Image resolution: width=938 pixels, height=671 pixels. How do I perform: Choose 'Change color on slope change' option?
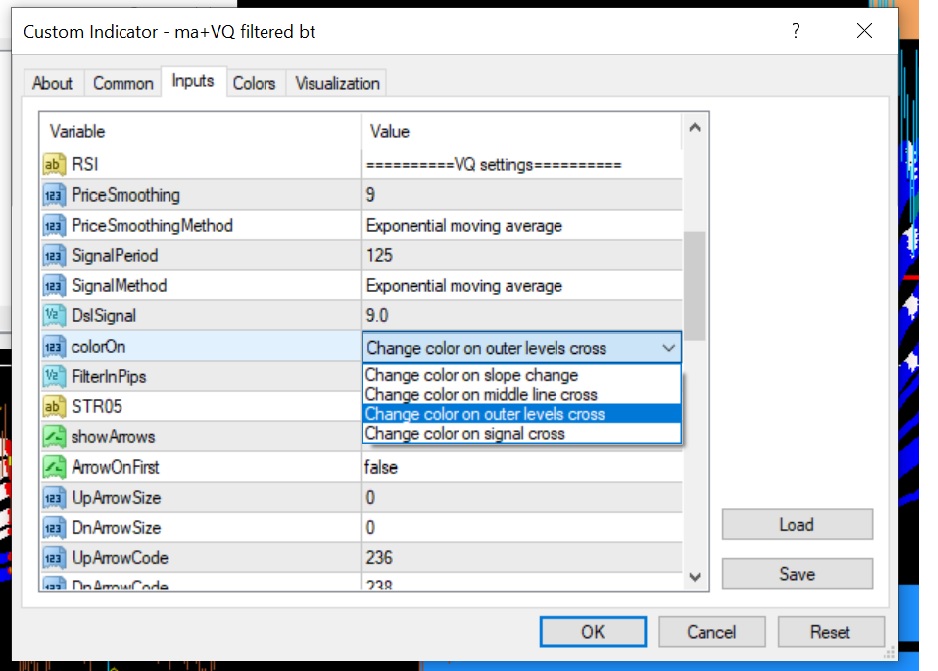[471, 376]
